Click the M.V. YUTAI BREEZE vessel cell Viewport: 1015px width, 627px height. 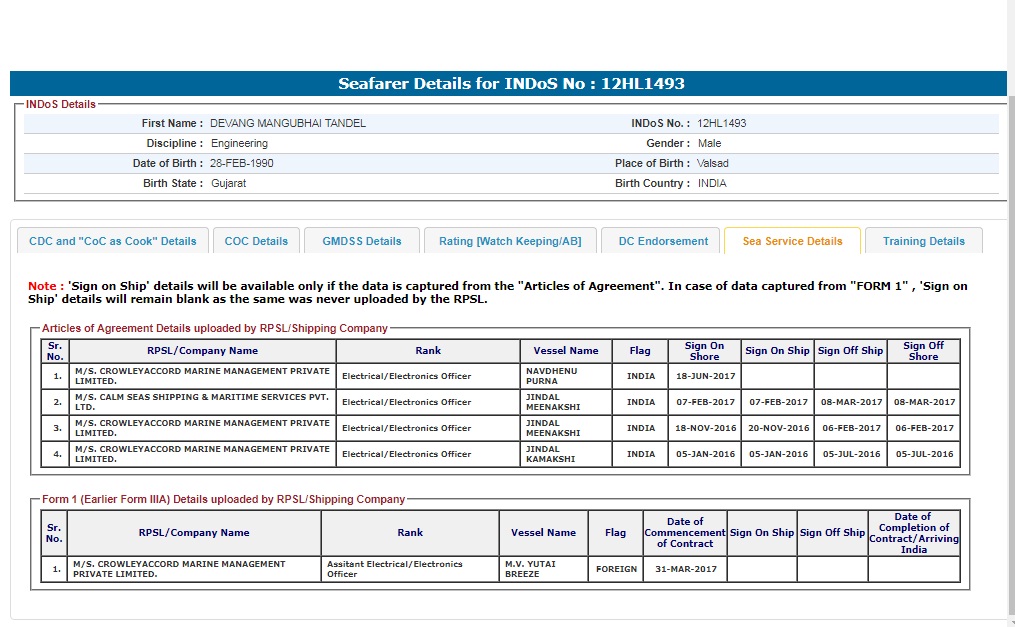(x=543, y=569)
